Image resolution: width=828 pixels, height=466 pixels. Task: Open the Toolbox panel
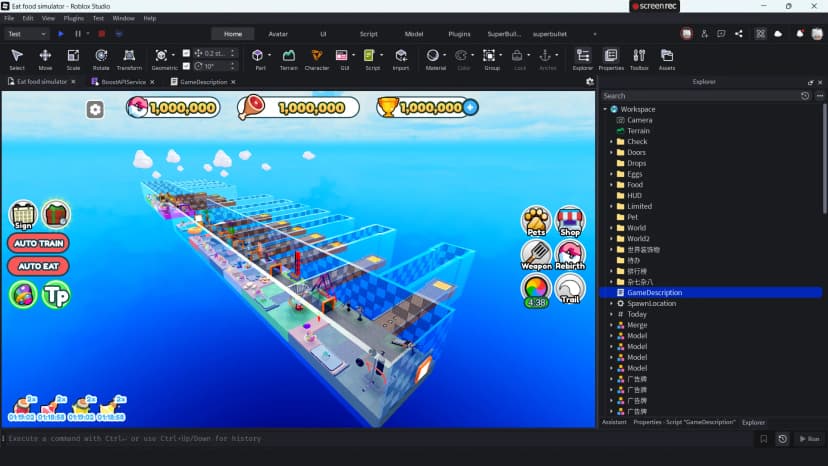click(639, 59)
